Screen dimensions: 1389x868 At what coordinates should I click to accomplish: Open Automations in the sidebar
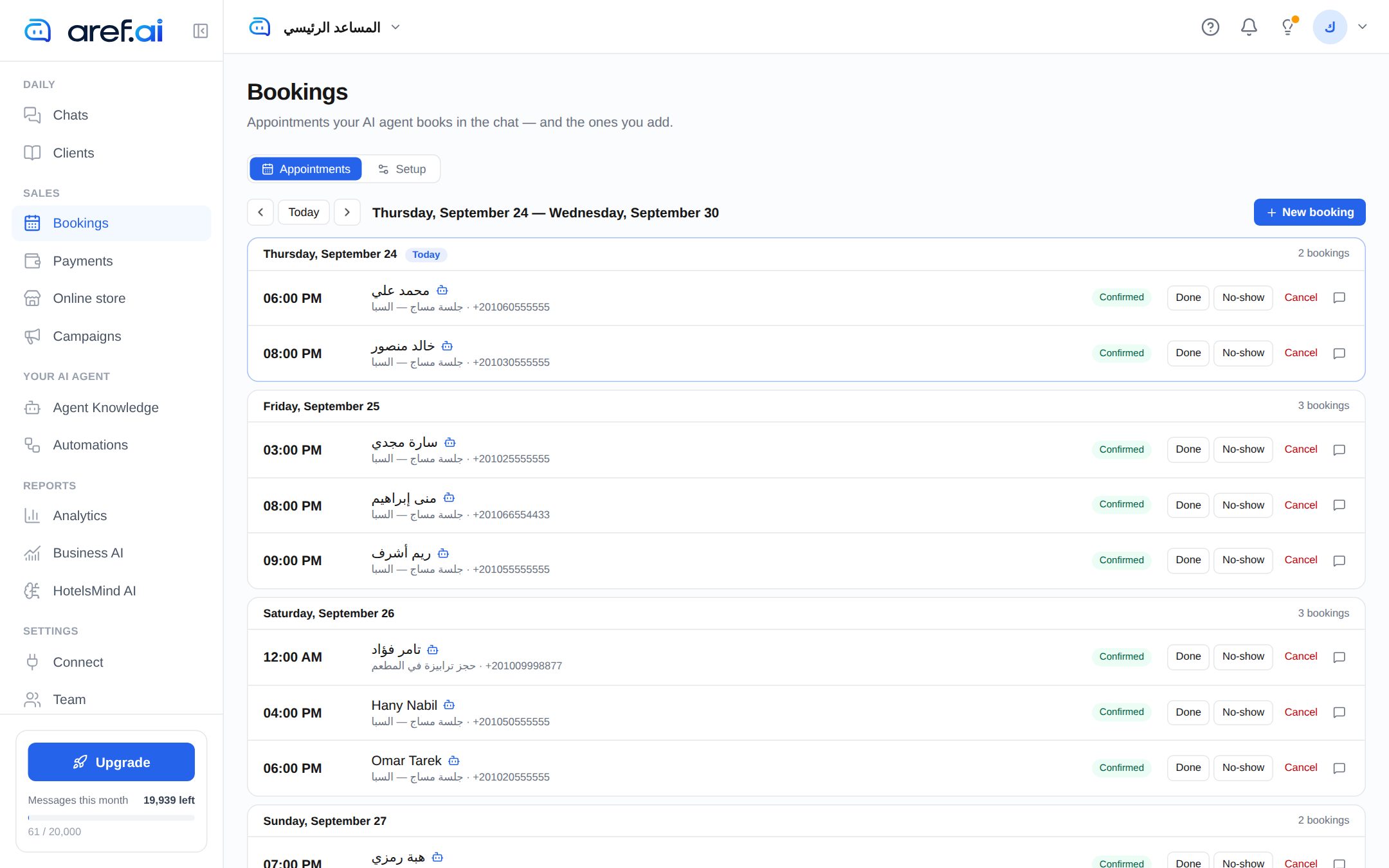click(111, 445)
